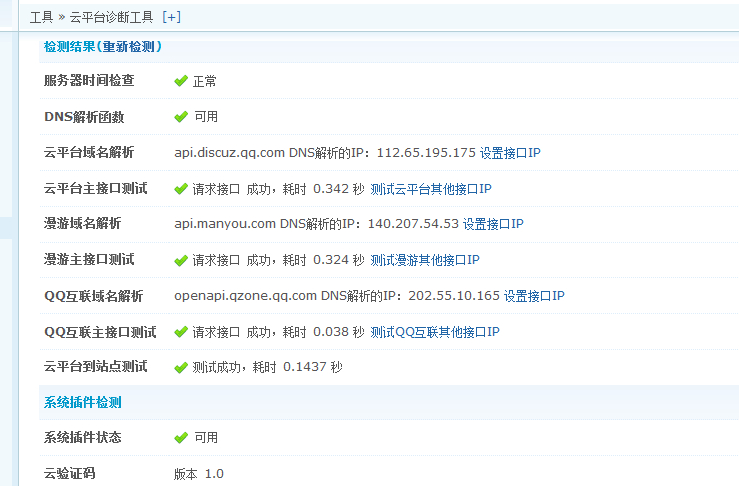
Task: Click the 正常 status text
Action: 205,81
